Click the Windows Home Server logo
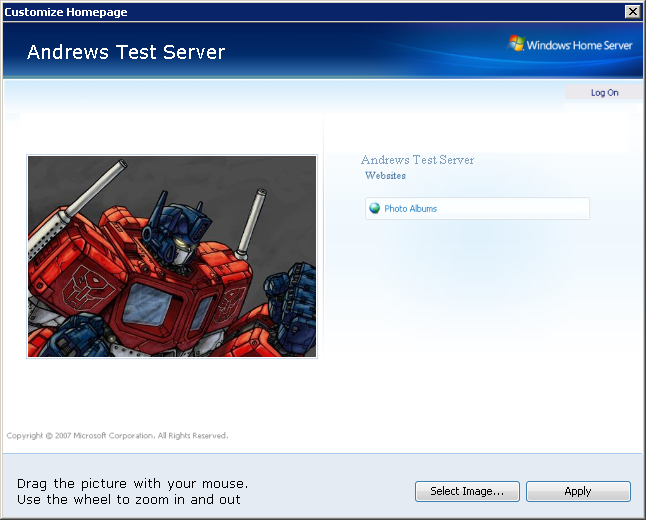 [570, 44]
